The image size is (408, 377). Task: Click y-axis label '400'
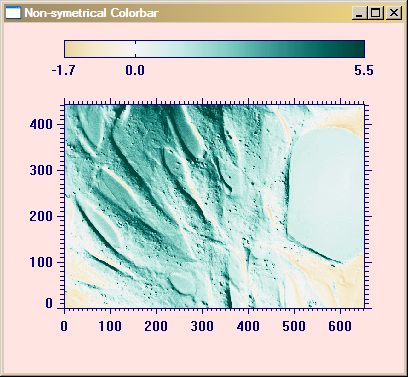tap(41, 124)
